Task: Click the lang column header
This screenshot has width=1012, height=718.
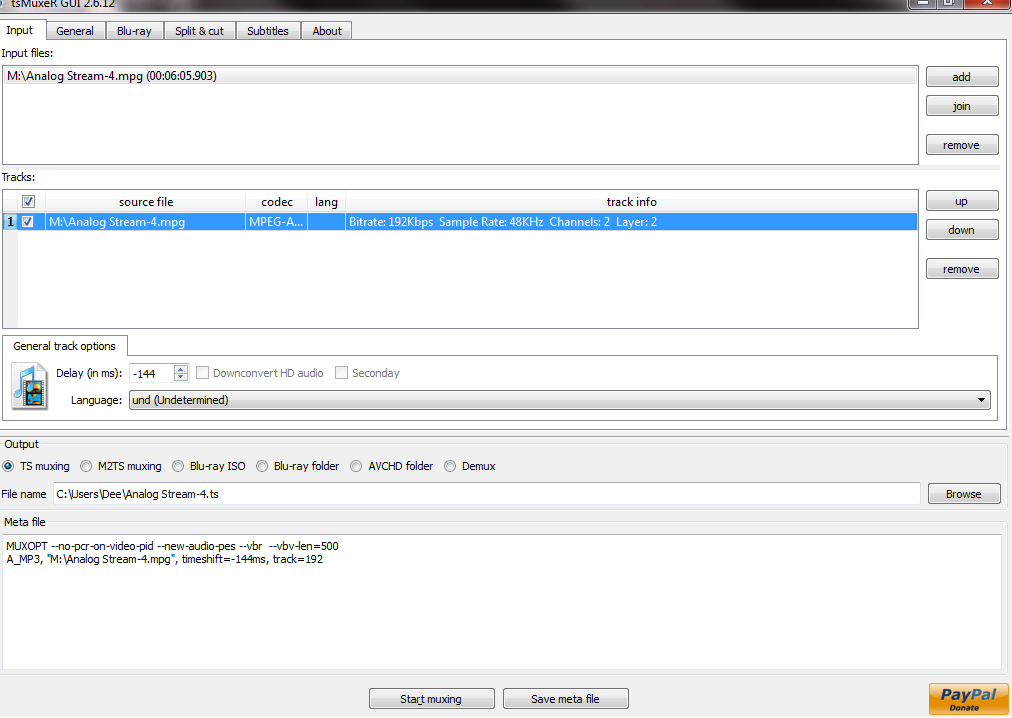Action: pos(327,201)
